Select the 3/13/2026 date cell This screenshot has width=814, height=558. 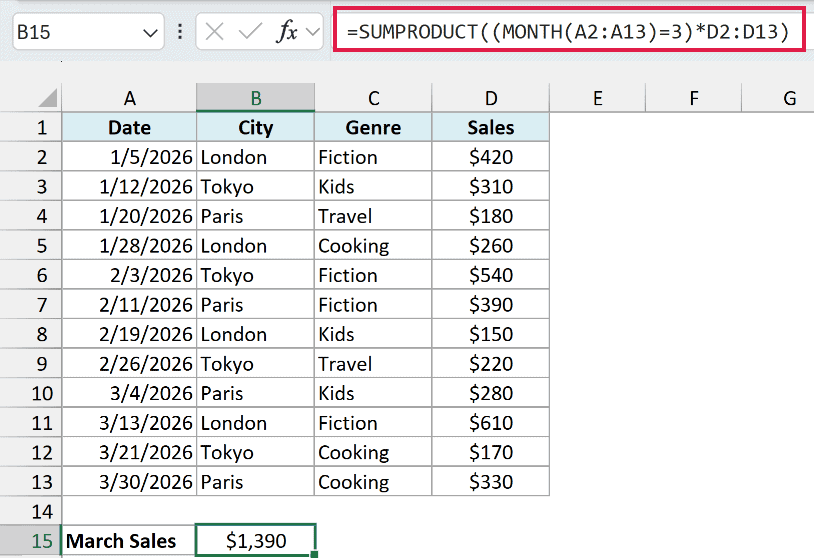[x=129, y=423]
